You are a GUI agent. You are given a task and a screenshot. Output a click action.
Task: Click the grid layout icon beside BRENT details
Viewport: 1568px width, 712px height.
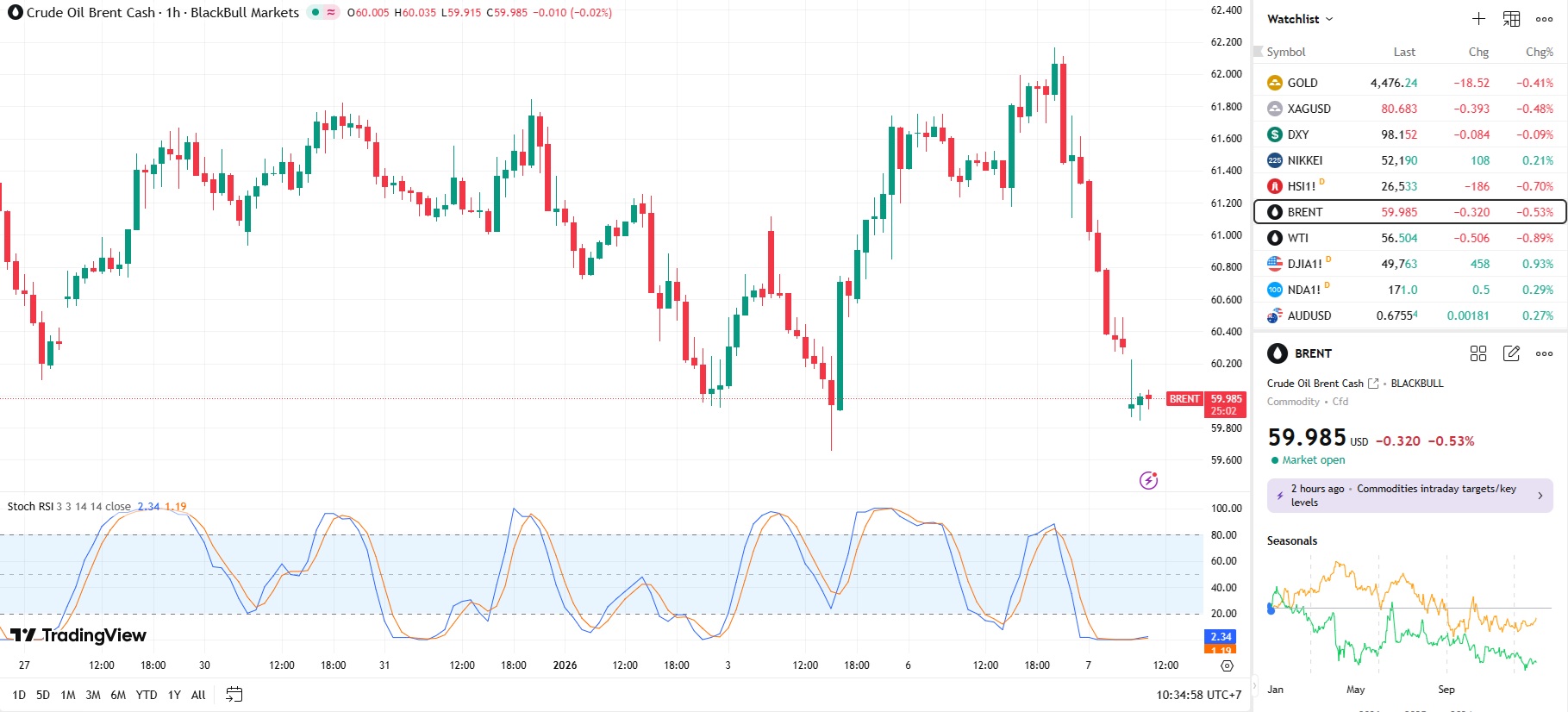click(1478, 353)
